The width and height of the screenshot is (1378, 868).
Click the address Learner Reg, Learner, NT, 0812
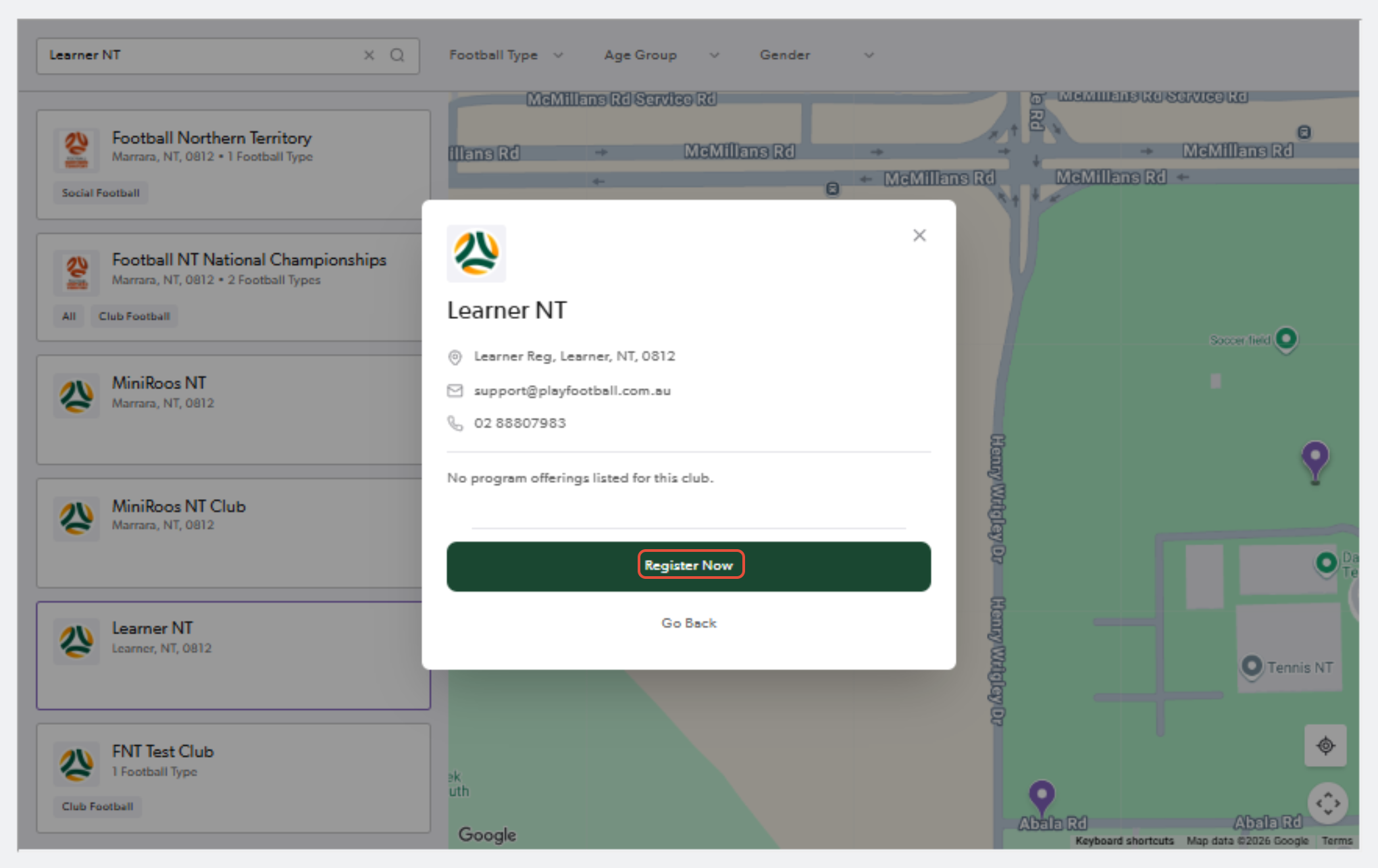click(x=574, y=356)
